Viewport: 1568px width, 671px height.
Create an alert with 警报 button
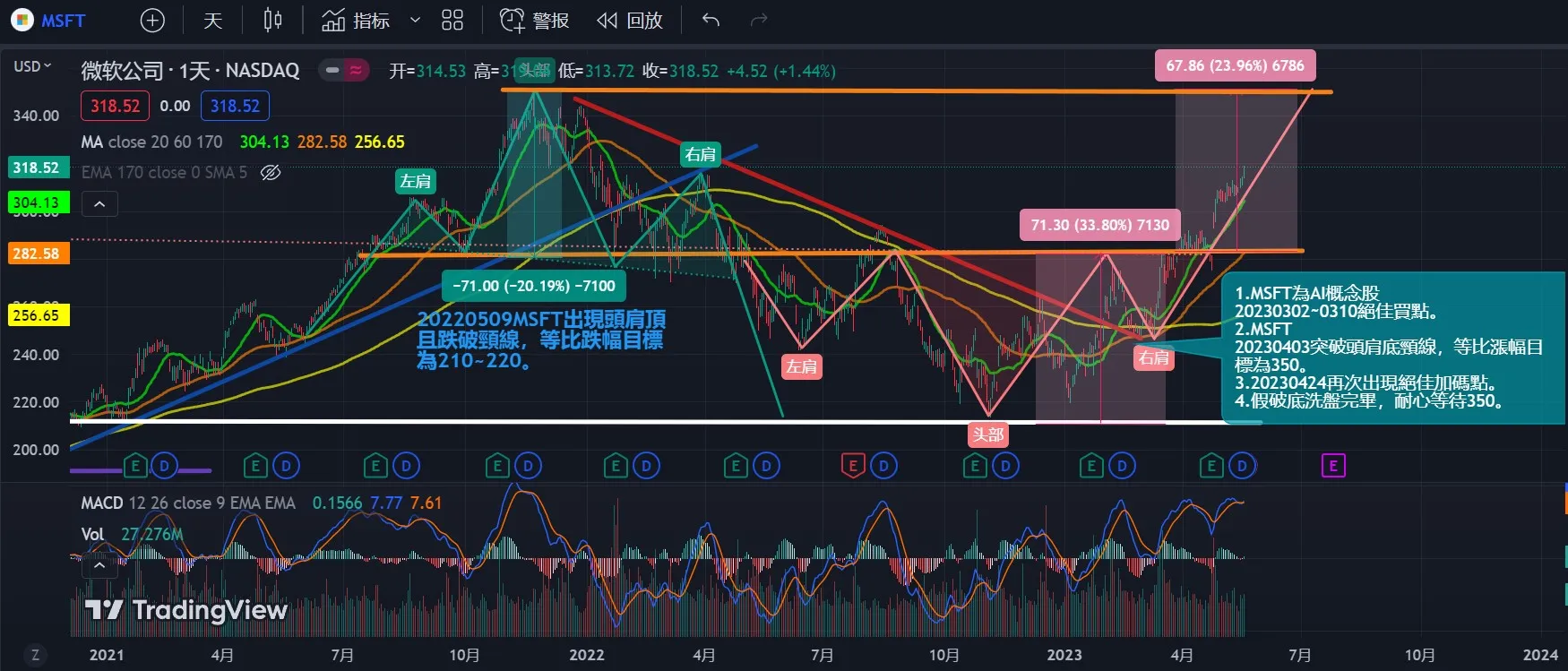(534, 20)
